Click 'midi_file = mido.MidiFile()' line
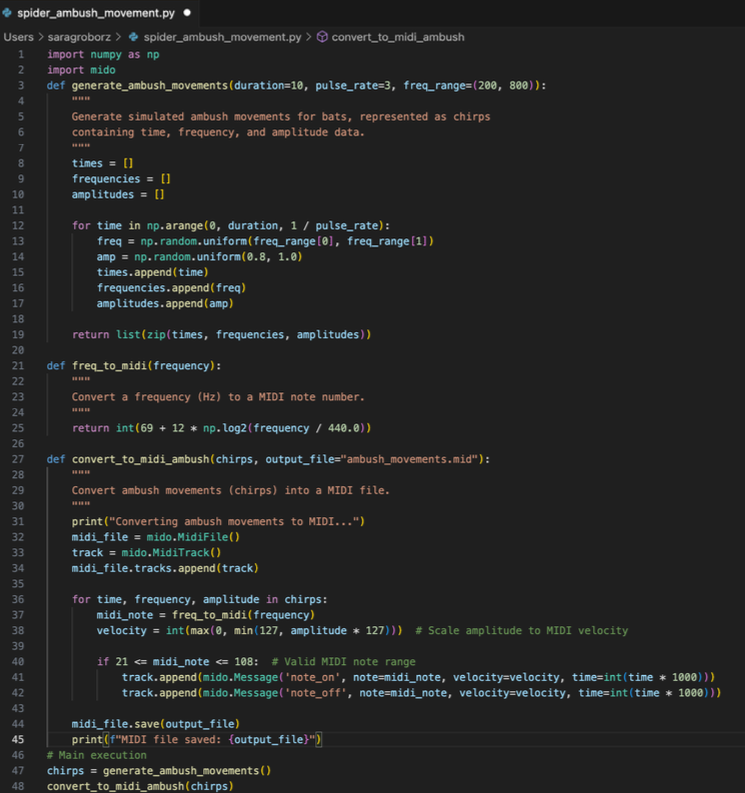This screenshot has width=745, height=793. 156,537
